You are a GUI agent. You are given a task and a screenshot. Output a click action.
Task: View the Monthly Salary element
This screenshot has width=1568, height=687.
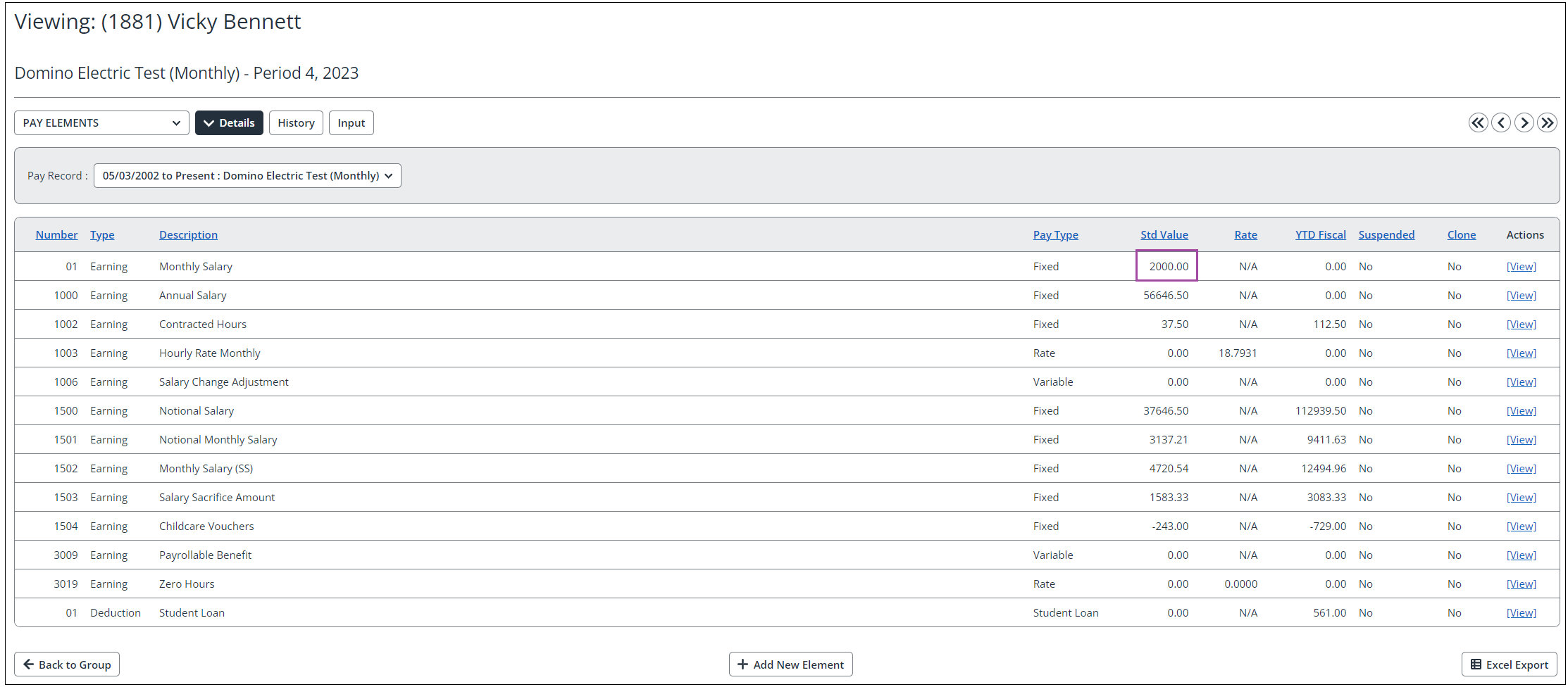(1521, 267)
